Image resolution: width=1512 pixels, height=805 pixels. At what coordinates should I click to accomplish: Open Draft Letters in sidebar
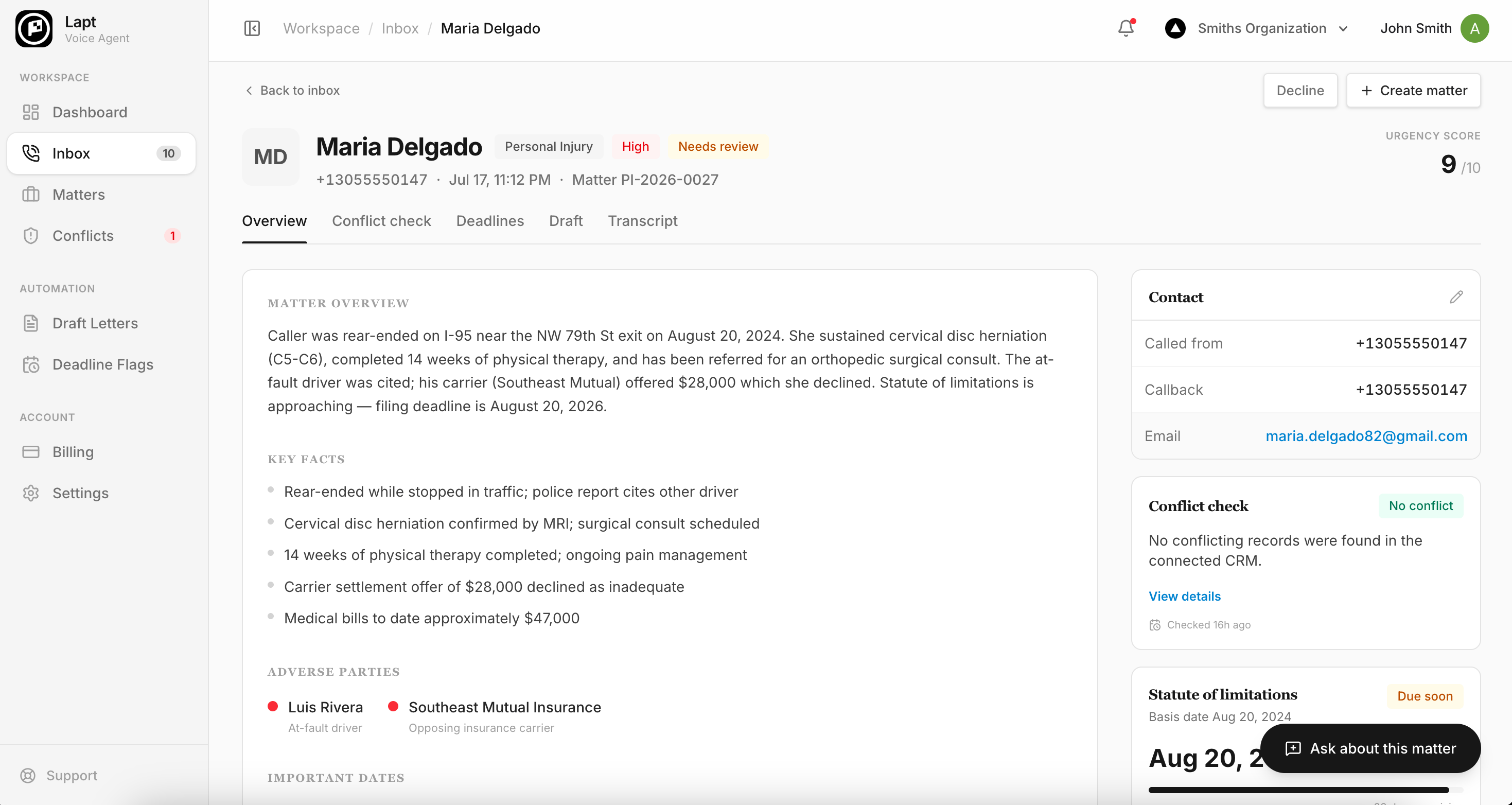[101, 323]
